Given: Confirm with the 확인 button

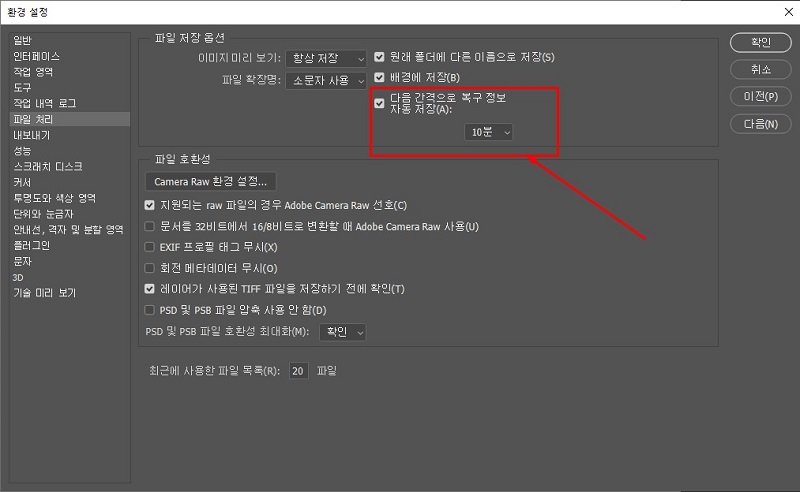Looking at the screenshot, I should coord(761,42).
